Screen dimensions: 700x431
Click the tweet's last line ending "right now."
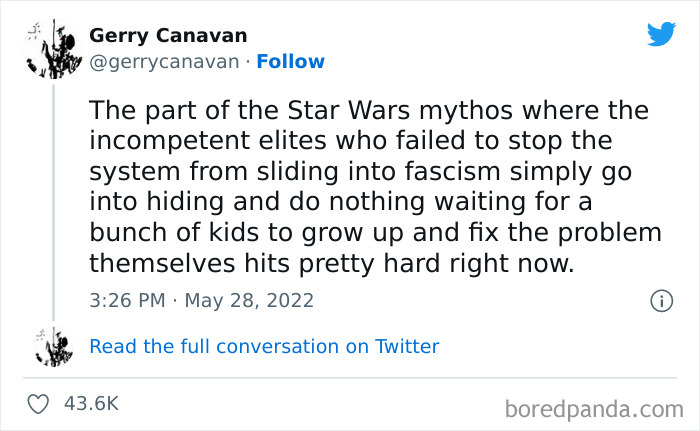(x=329, y=263)
